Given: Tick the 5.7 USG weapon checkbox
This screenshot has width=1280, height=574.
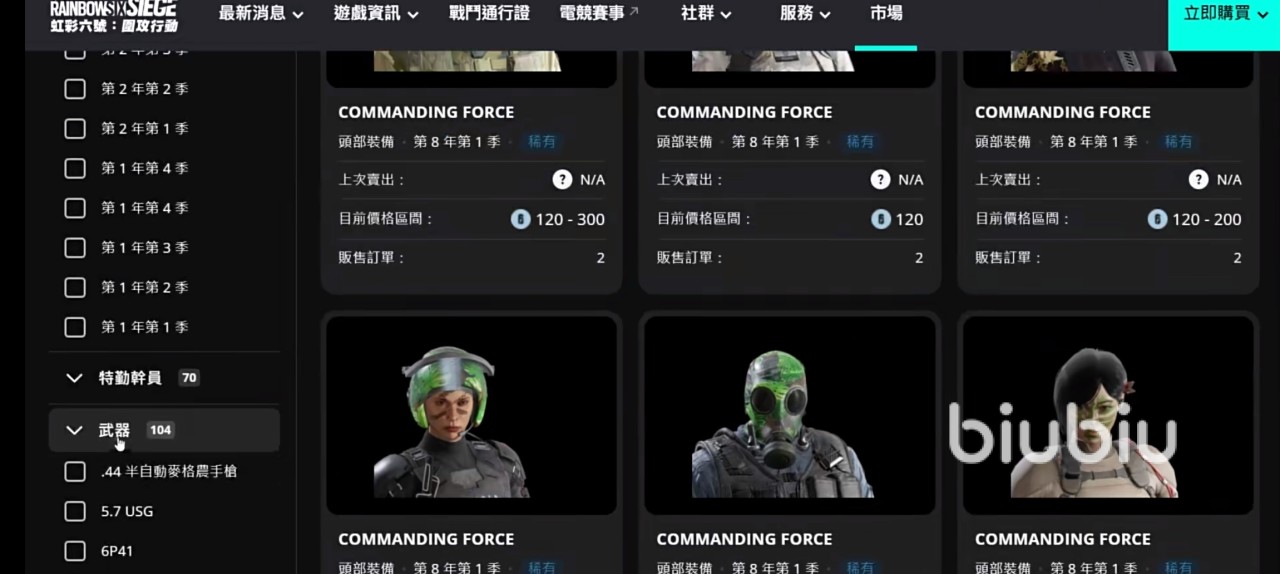Looking at the screenshot, I should [x=75, y=511].
